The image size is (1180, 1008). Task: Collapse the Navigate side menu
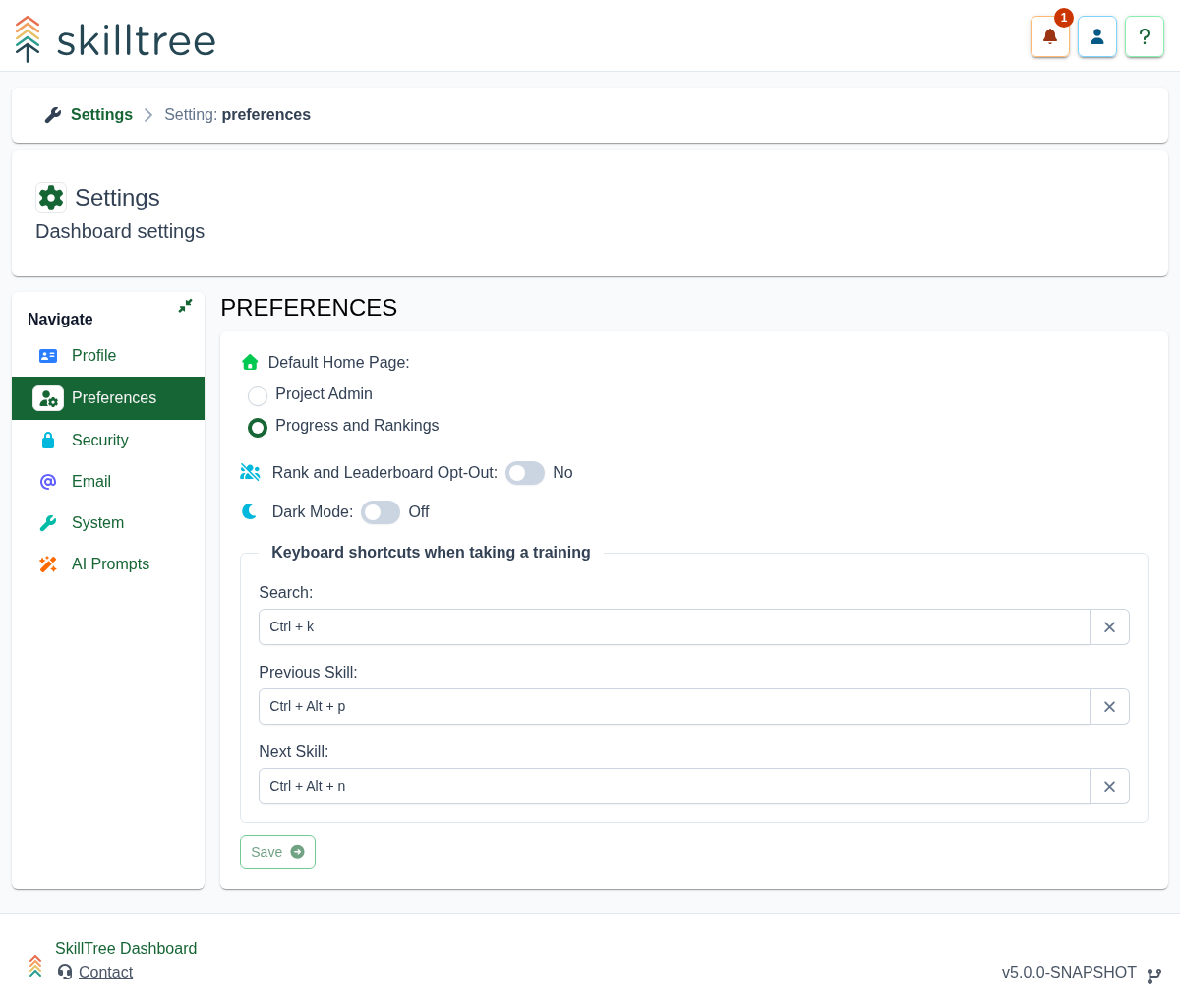[185, 306]
